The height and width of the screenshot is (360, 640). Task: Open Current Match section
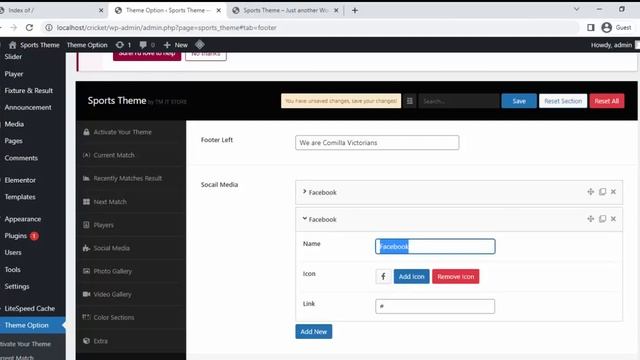(x=131, y=155)
